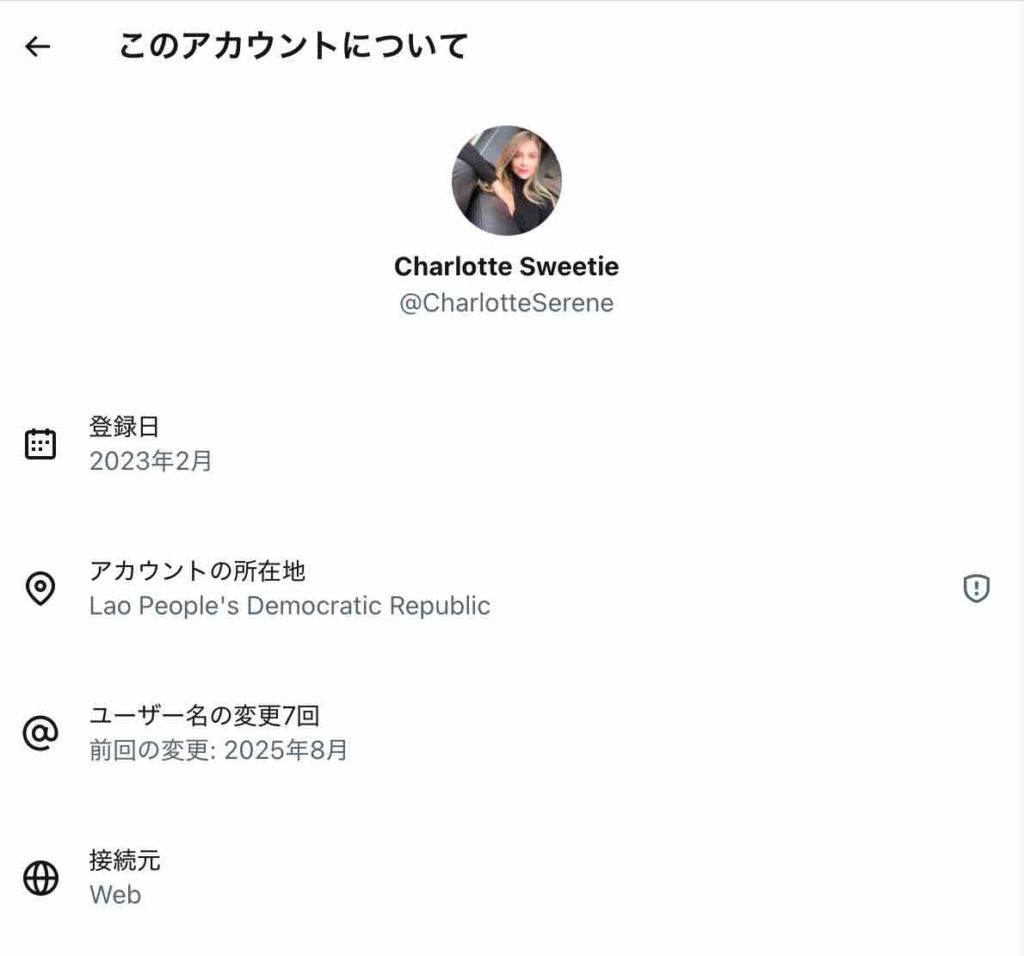Click the ユーザー名の変更7回 label
Image resolution: width=1024 pixels, height=956 pixels.
[x=204, y=715]
